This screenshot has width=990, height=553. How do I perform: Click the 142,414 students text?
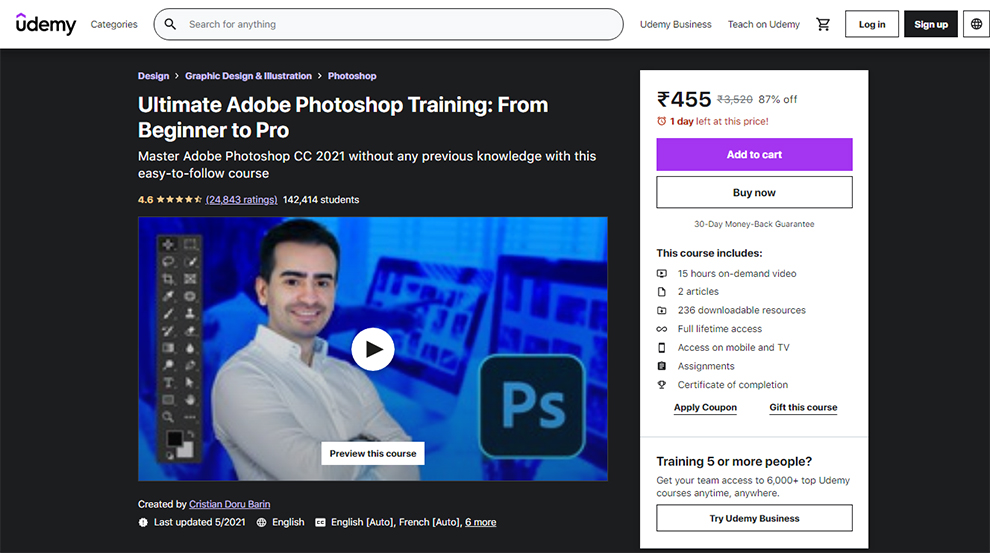(x=321, y=199)
